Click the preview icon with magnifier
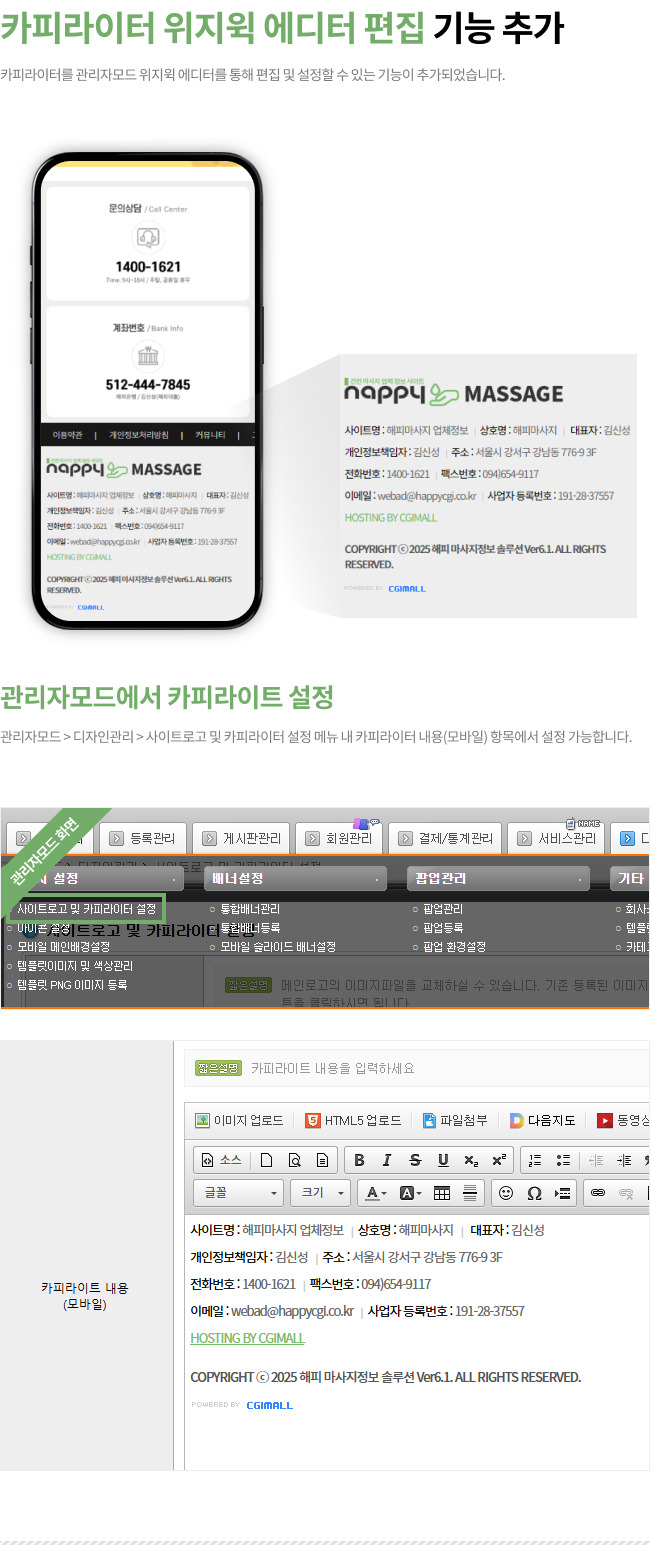Screen dimensions: 650x1545 (x=294, y=1160)
